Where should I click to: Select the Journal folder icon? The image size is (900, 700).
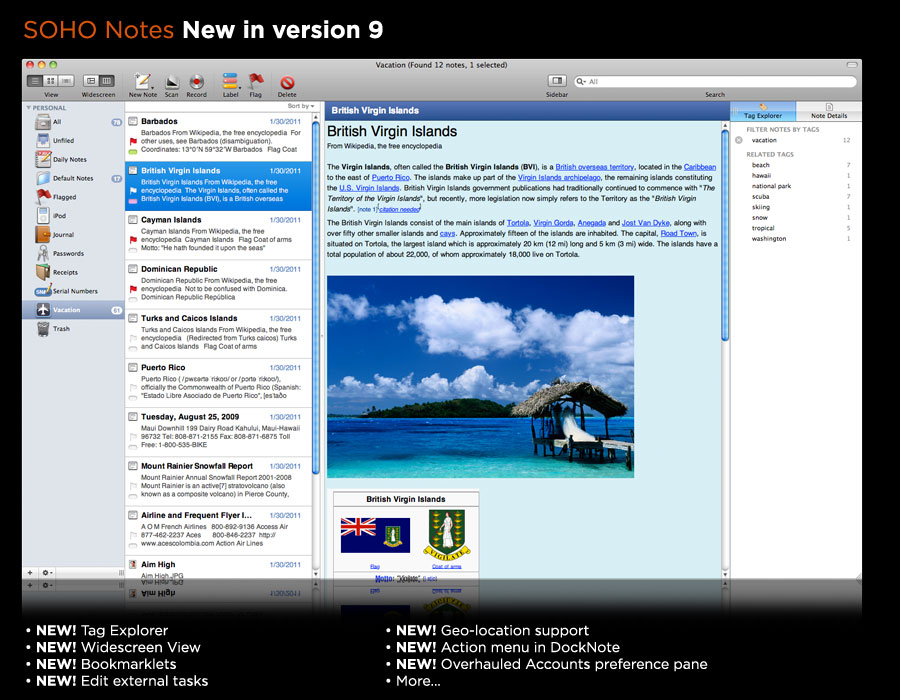[43, 235]
